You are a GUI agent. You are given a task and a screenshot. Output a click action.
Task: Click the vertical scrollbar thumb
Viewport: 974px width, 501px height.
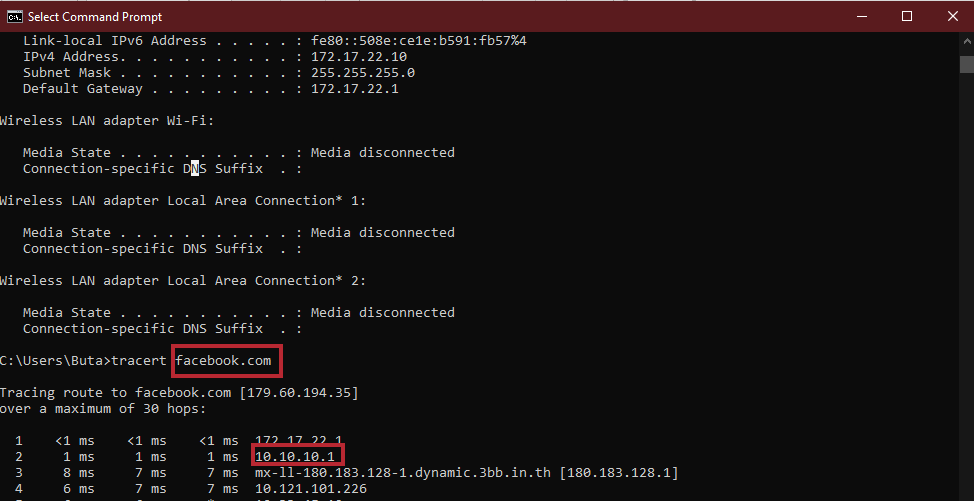pyautogui.click(x=967, y=65)
